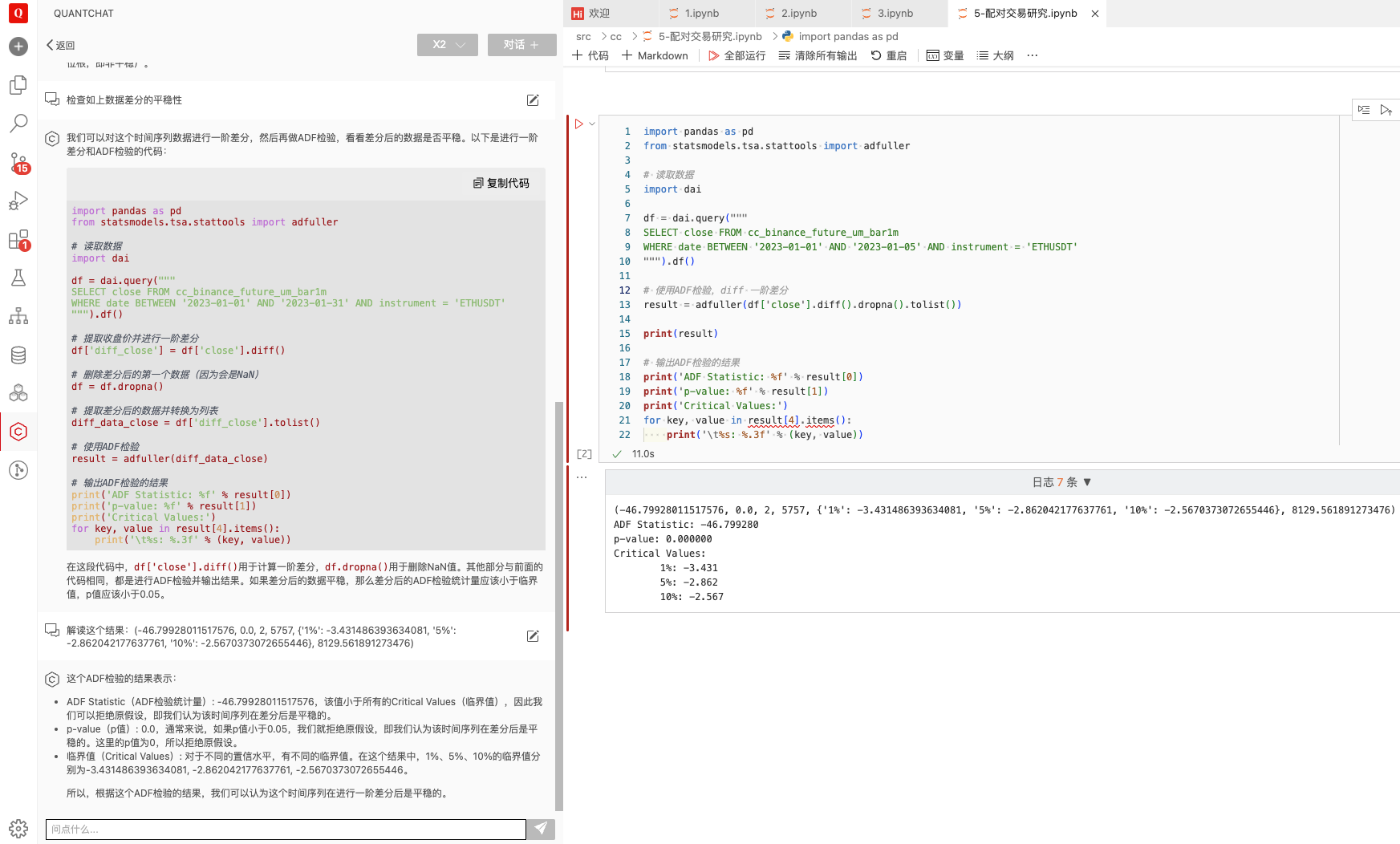Open Extensions icon with 1 badge
This screenshot has width=1400, height=844.
click(18, 240)
